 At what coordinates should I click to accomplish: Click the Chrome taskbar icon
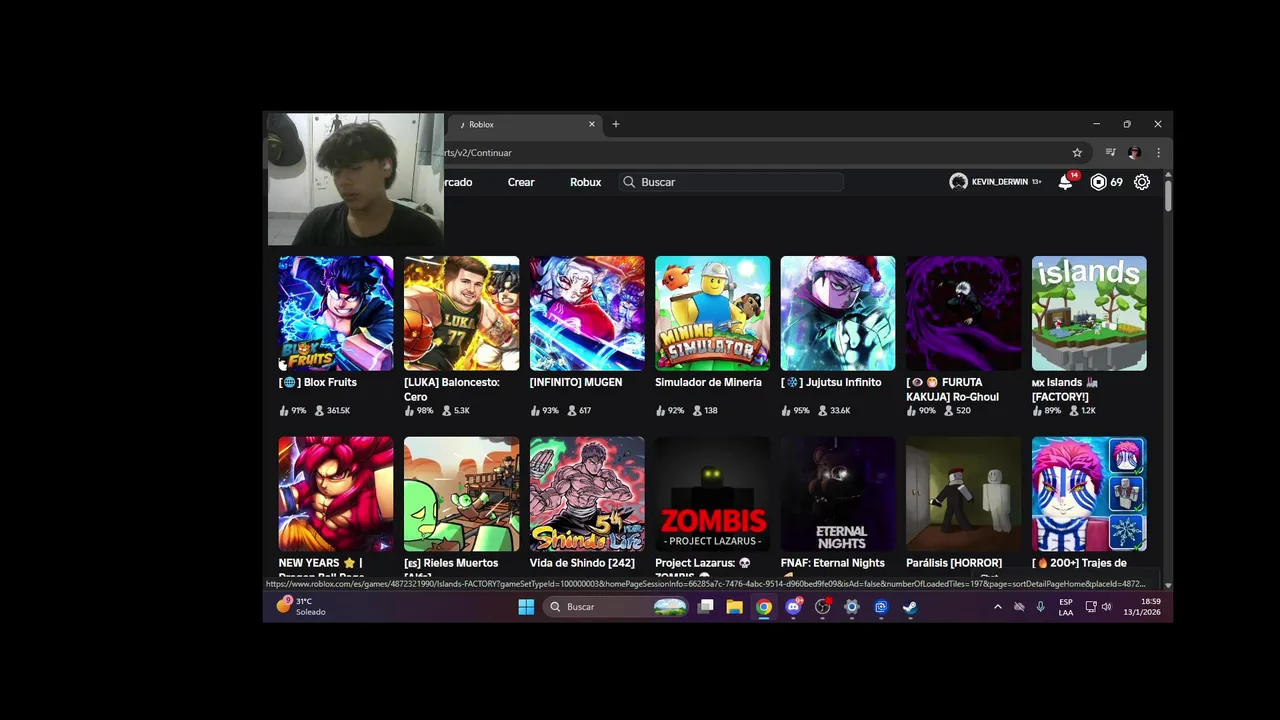click(764, 607)
